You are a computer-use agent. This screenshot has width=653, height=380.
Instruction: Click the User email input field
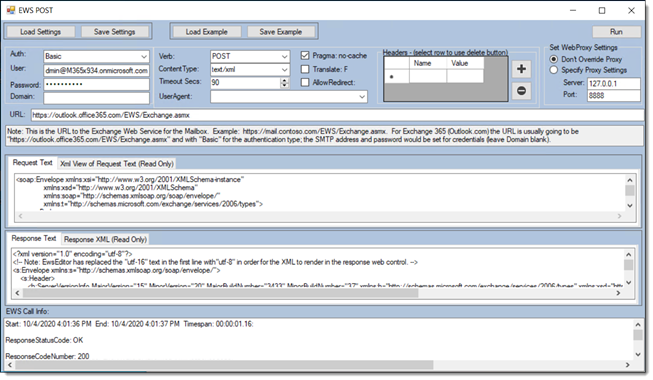pyautogui.click(x=96, y=70)
